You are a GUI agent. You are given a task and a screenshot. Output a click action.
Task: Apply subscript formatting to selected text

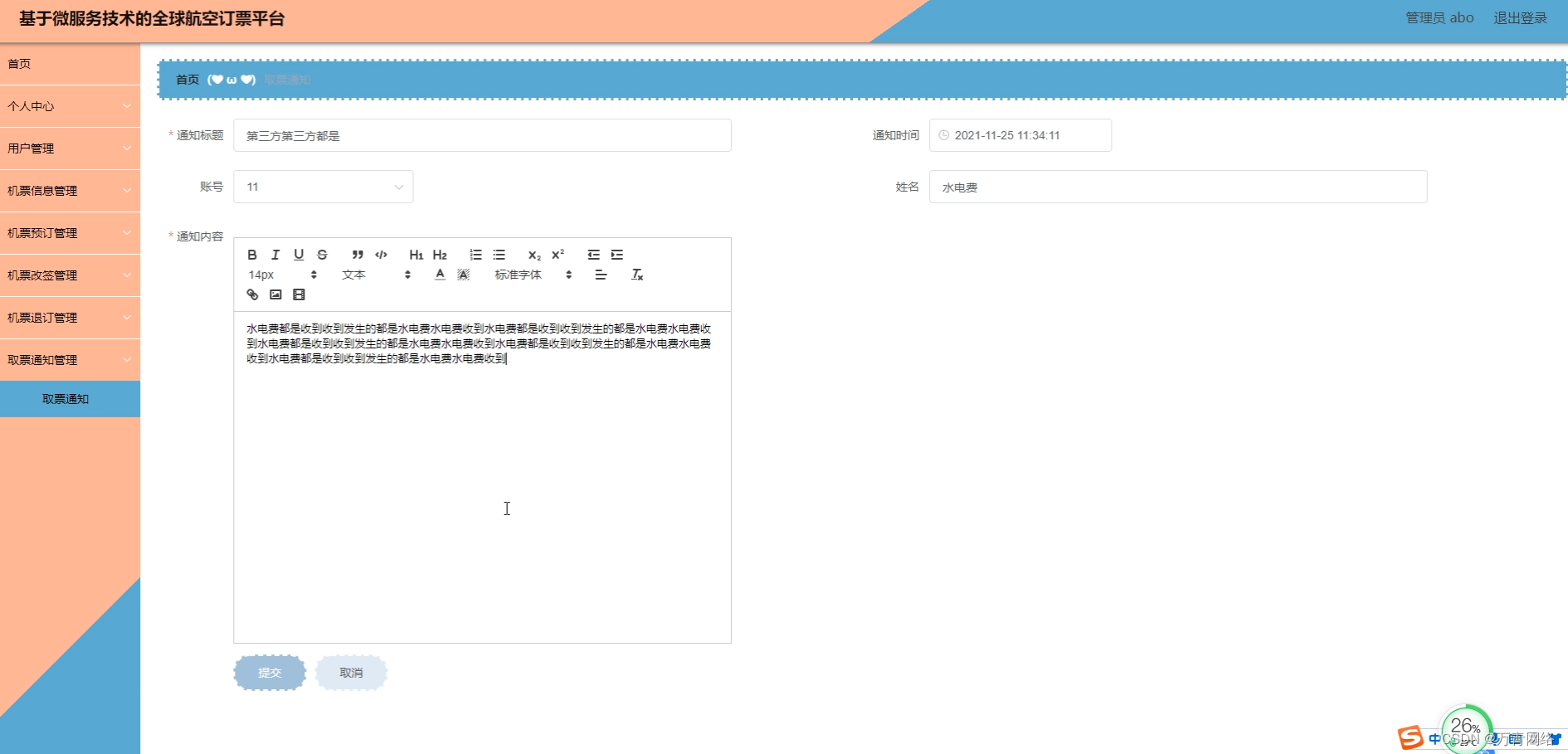pos(533,255)
